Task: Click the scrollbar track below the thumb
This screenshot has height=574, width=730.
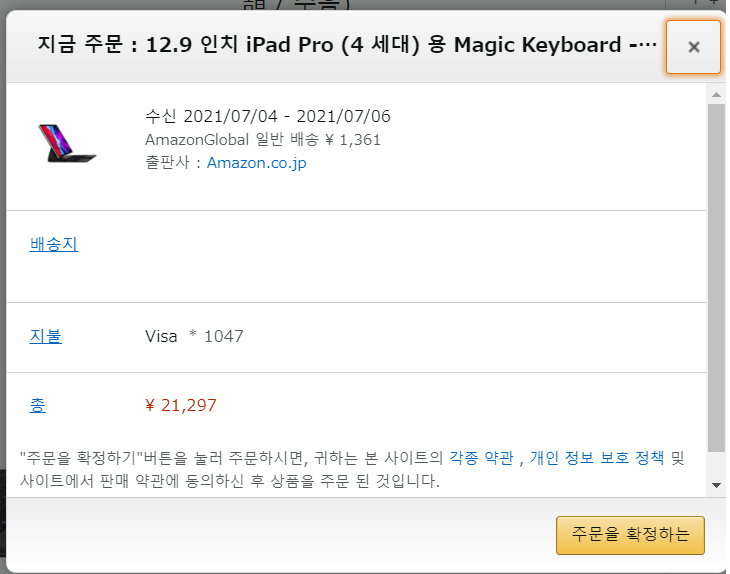Action: [716, 466]
